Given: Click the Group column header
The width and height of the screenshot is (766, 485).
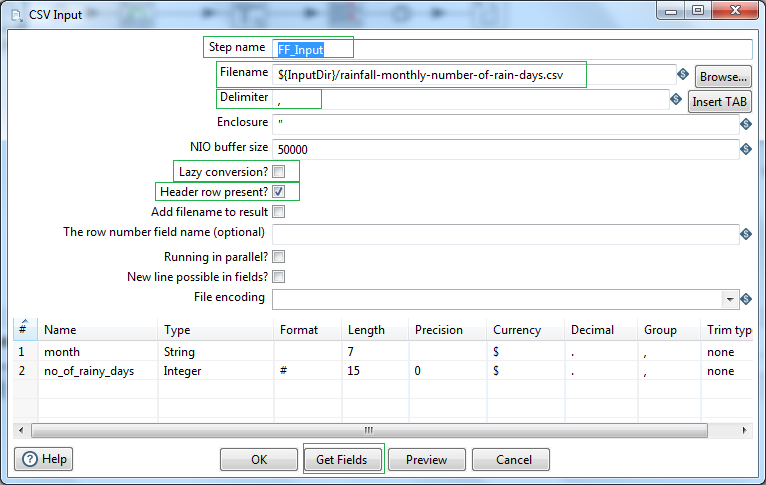Looking at the screenshot, I should click(670, 330).
